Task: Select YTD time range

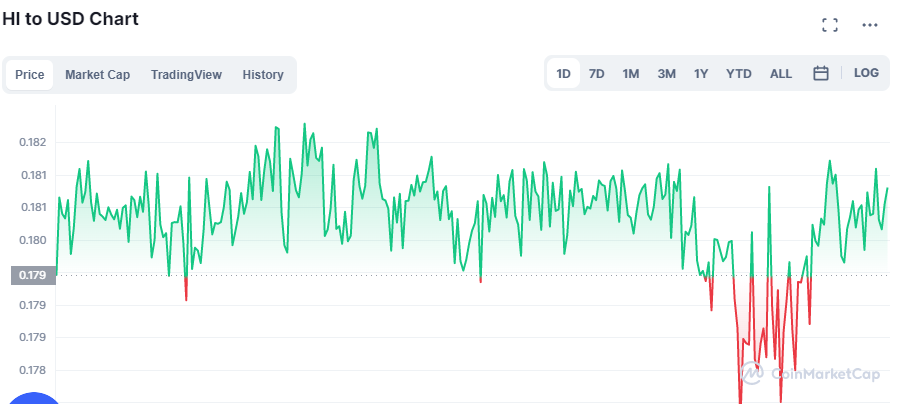Action: tap(739, 74)
